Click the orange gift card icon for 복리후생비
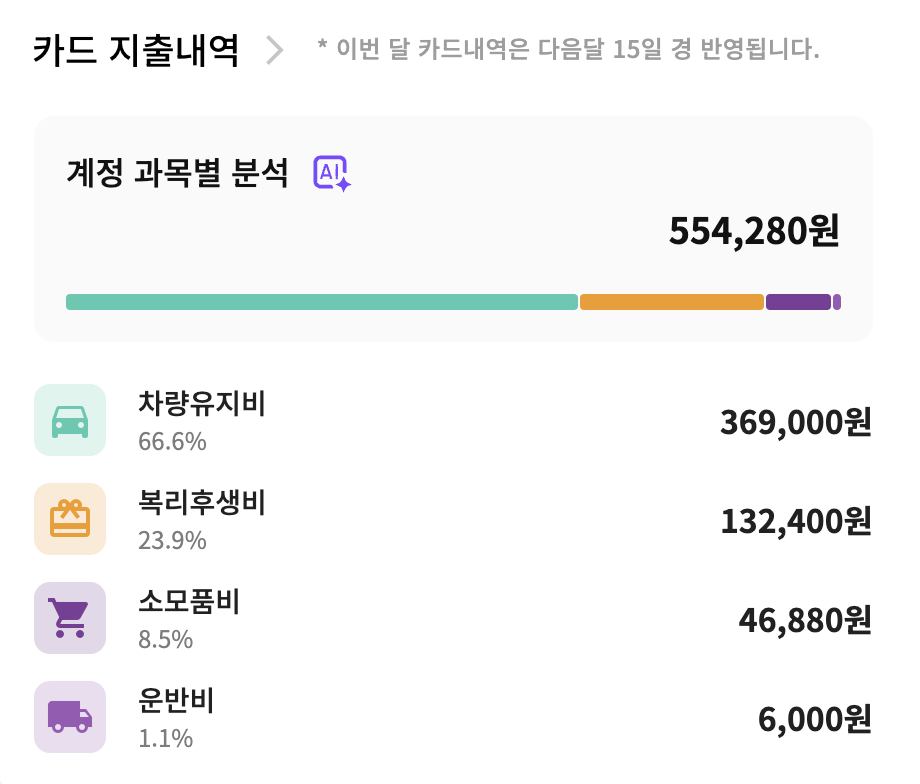This screenshot has width=920, height=784. tap(70, 519)
